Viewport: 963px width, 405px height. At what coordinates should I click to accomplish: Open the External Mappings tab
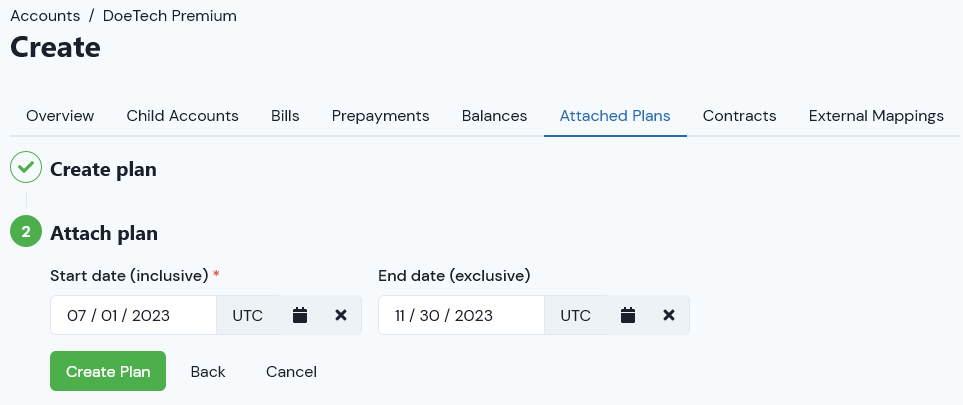[x=876, y=116]
